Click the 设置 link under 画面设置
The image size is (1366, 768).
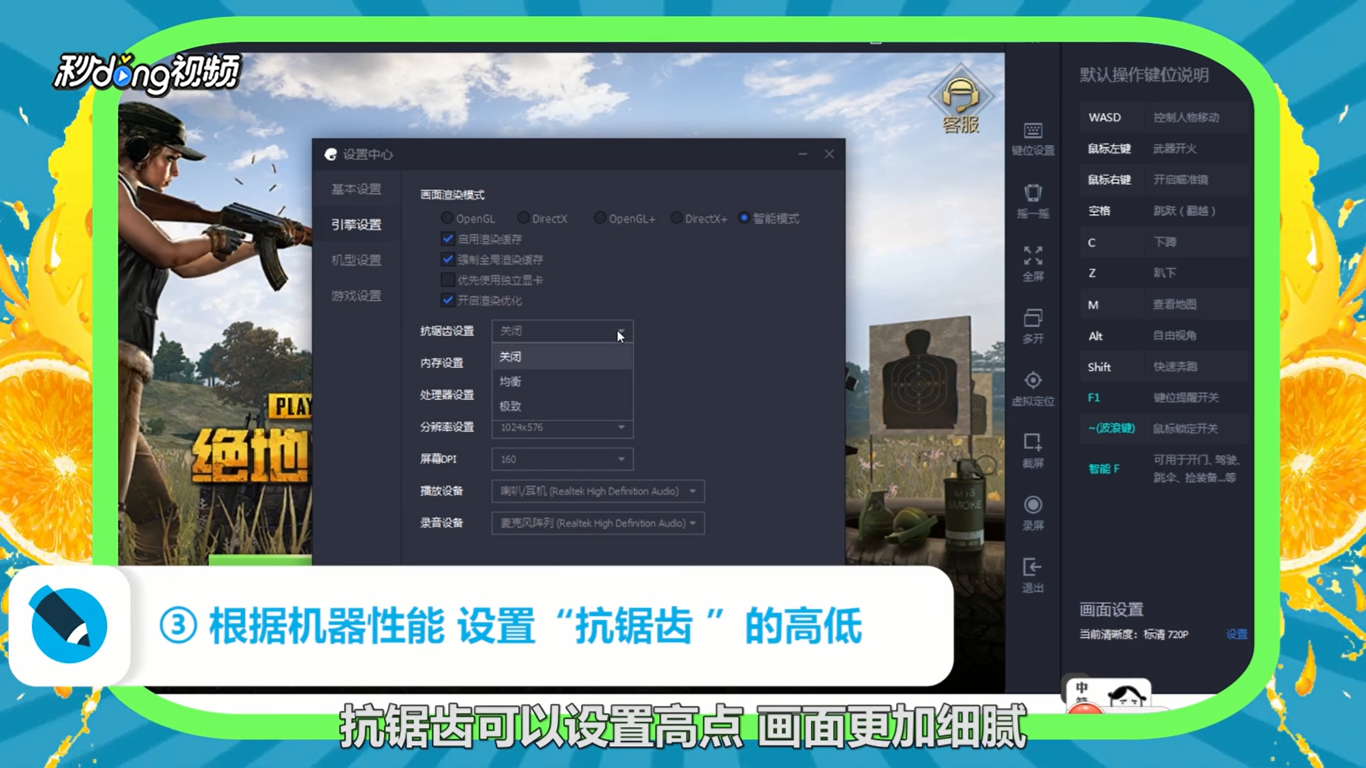1237,634
